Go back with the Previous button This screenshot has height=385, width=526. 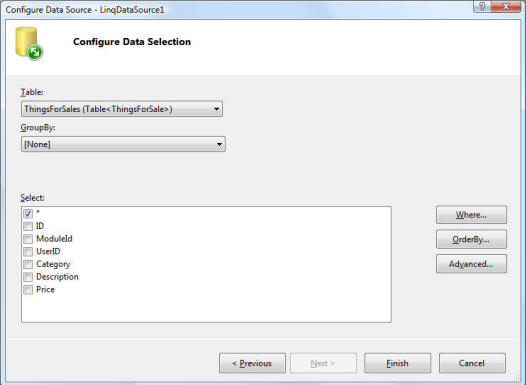(x=252, y=363)
